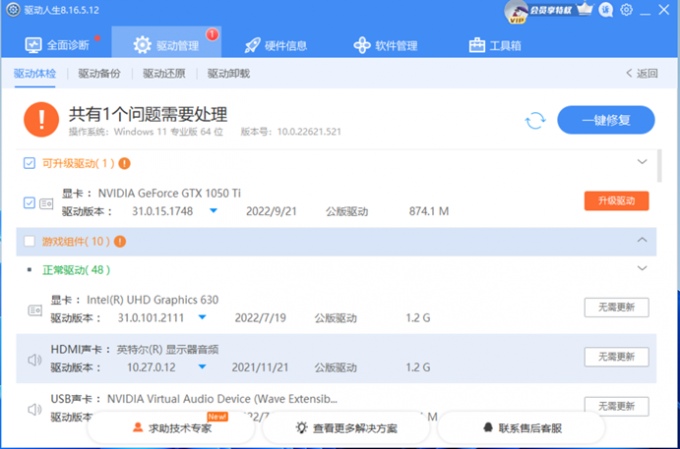Switch to 全面诊断 tab
The image size is (680, 449).
(x=57, y=45)
